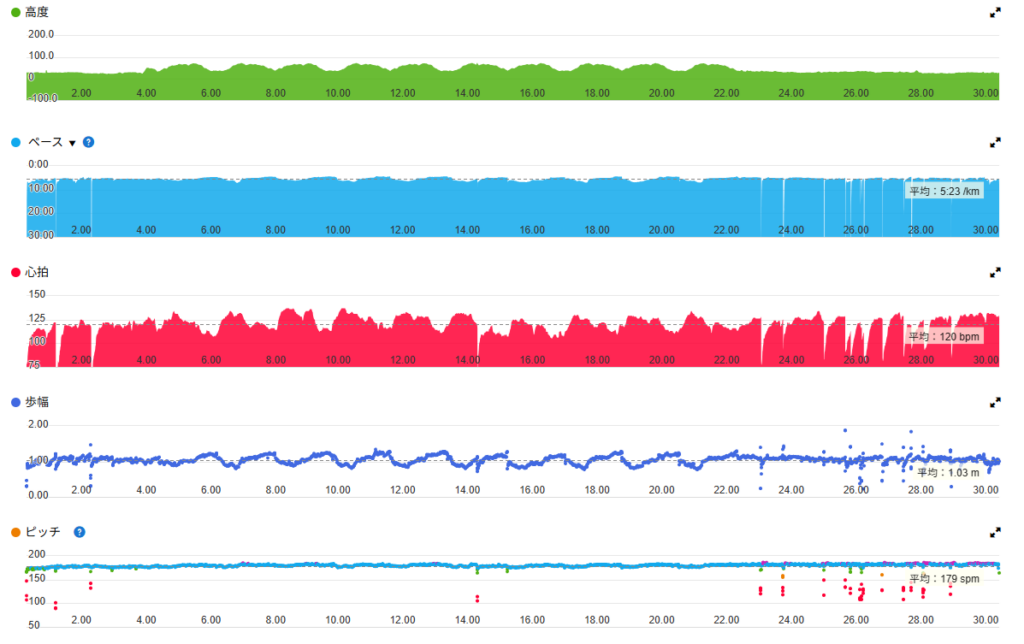
Task: Click the orange ピッチ color dot
Action: [x=15, y=532]
